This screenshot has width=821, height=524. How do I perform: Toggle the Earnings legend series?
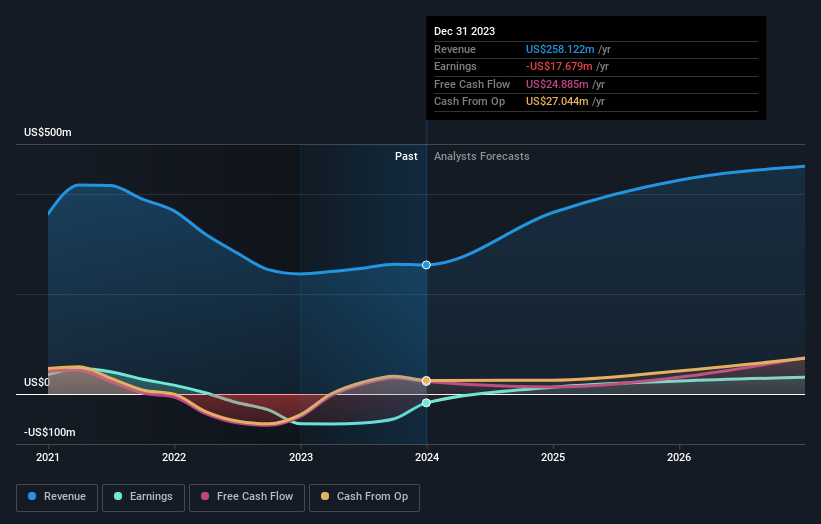(143, 497)
